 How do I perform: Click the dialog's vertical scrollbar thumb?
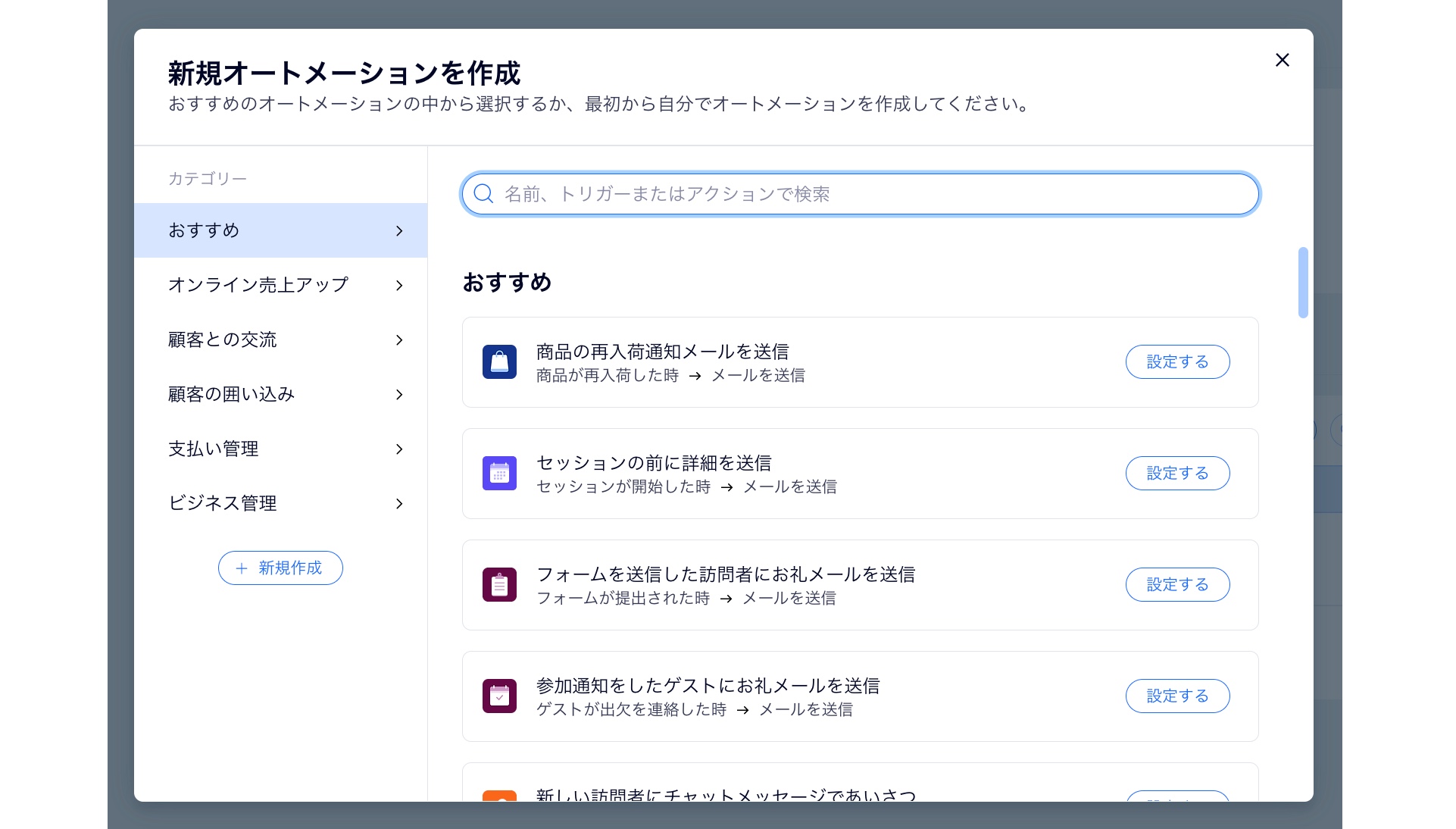(x=1303, y=283)
